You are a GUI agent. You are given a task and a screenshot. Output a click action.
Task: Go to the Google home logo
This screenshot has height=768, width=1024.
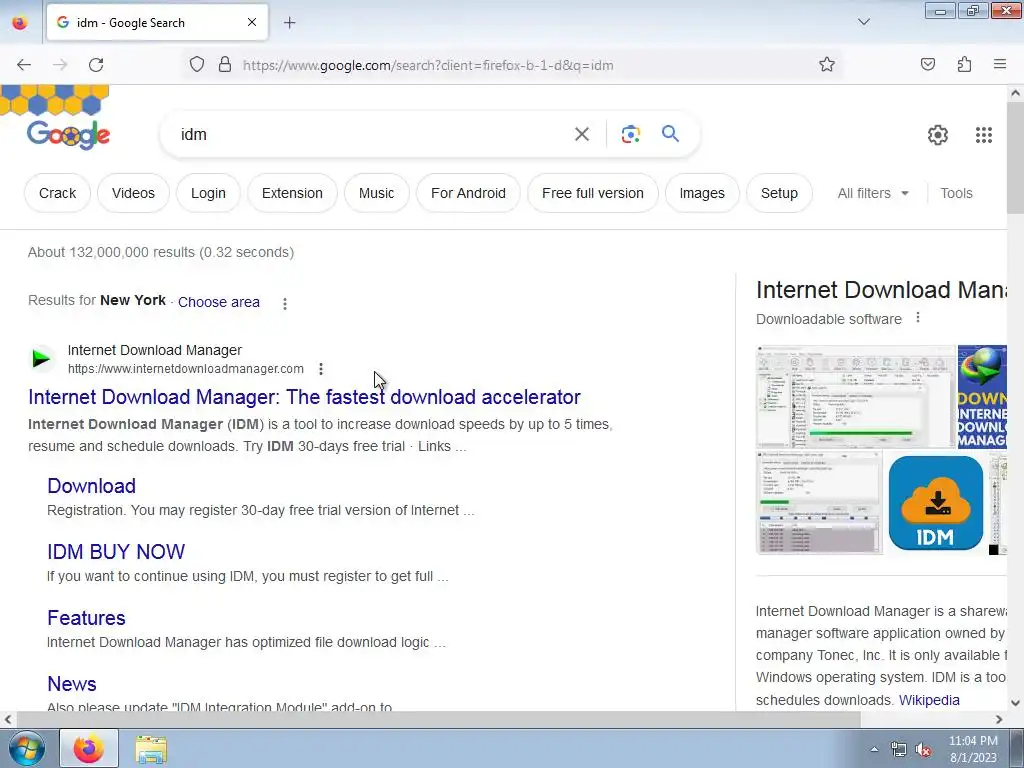pyautogui.click(x=68, y=135)
